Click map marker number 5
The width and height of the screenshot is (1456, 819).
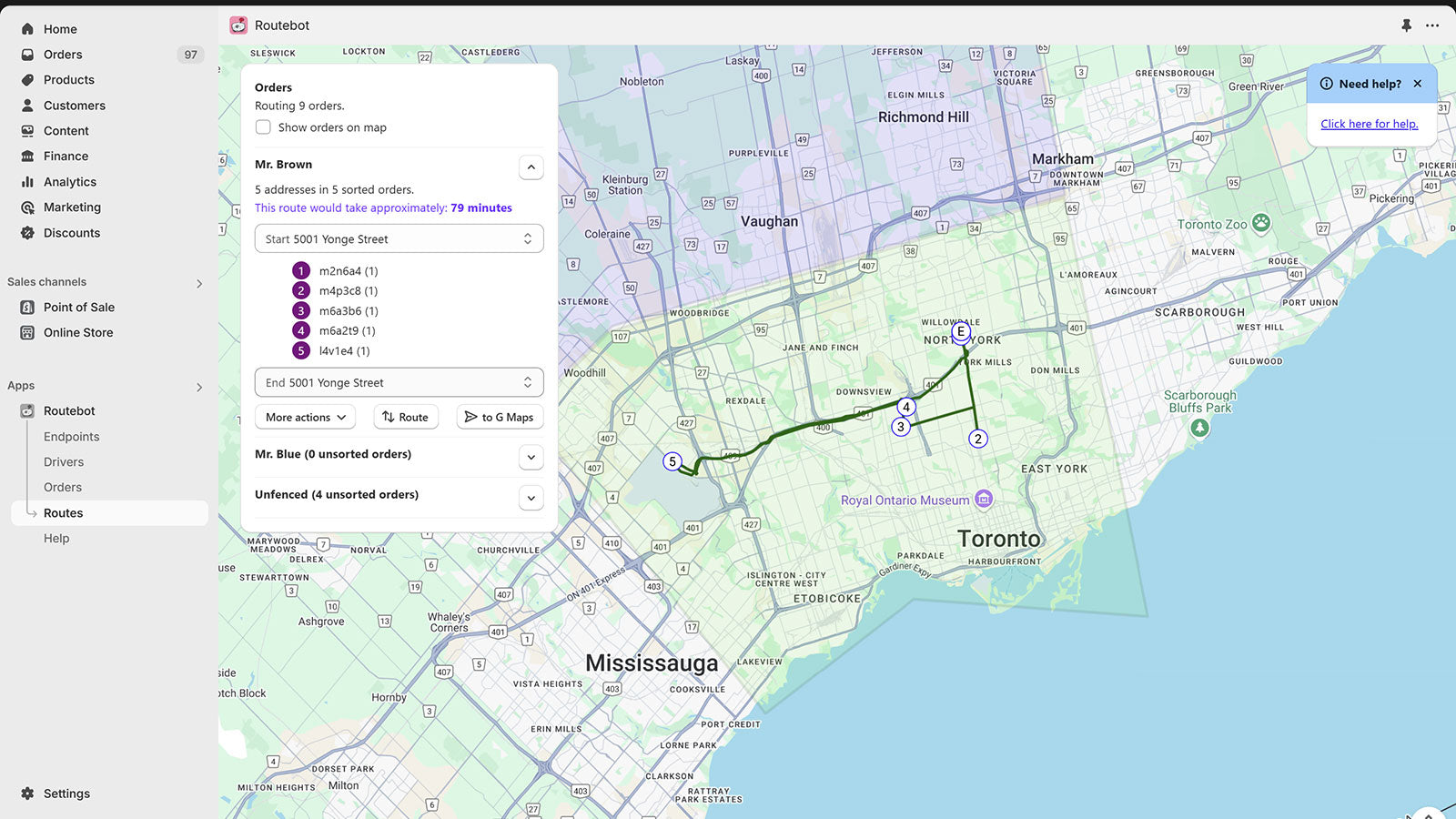coord(672,461)
